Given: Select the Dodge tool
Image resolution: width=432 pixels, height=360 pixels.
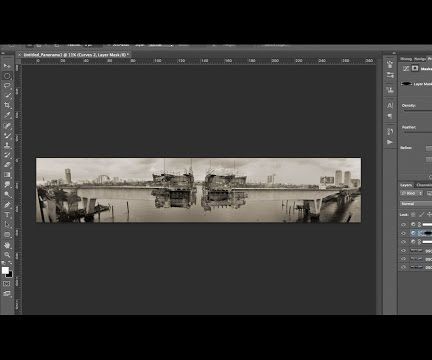Looking at the screenshot, I should click(7, 194).
